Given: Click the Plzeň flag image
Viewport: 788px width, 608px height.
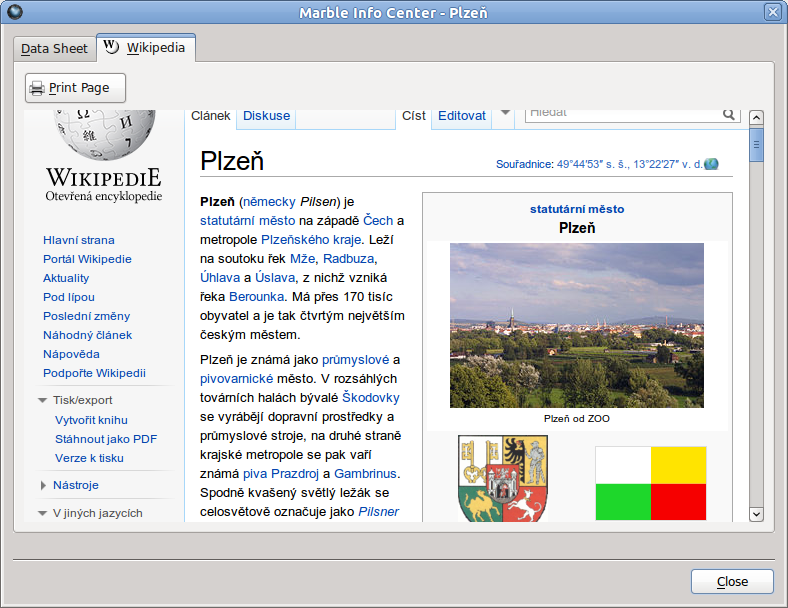Looking at the screenshot, I should (651, 483).
